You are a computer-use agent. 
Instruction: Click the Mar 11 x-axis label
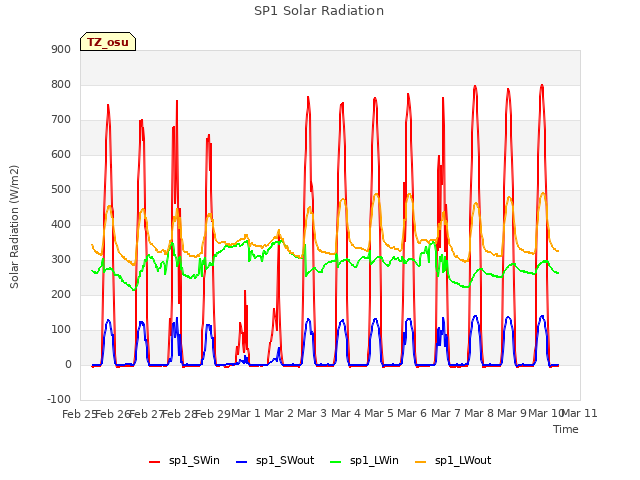click(x=580, y=414)
